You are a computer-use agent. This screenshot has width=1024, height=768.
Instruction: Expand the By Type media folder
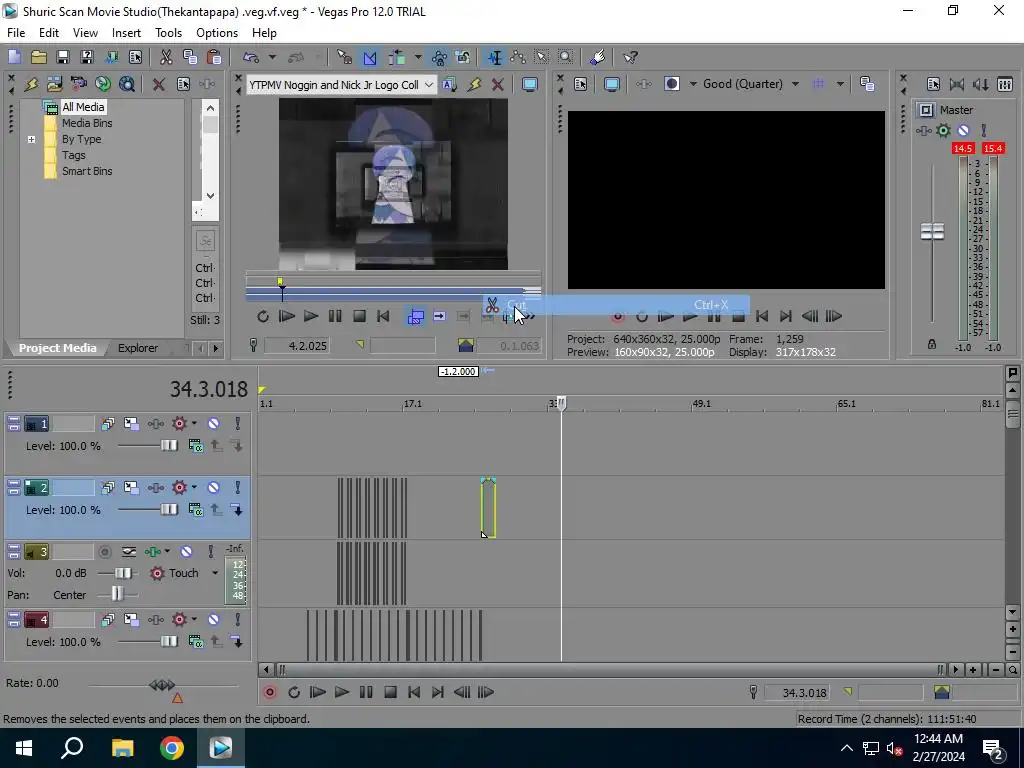pos(31,139)
